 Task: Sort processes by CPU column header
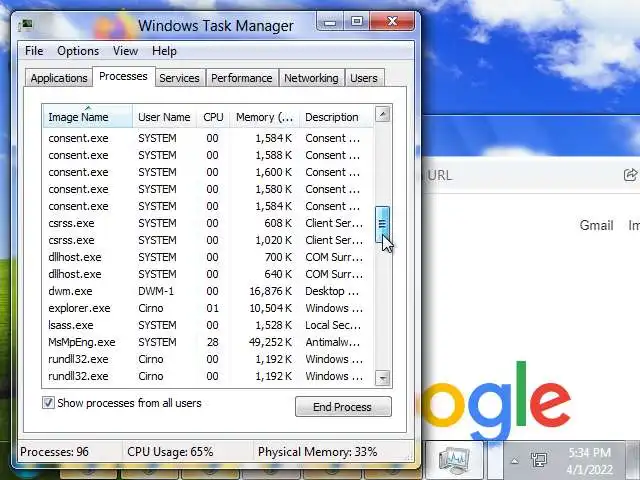pos(213,117)
